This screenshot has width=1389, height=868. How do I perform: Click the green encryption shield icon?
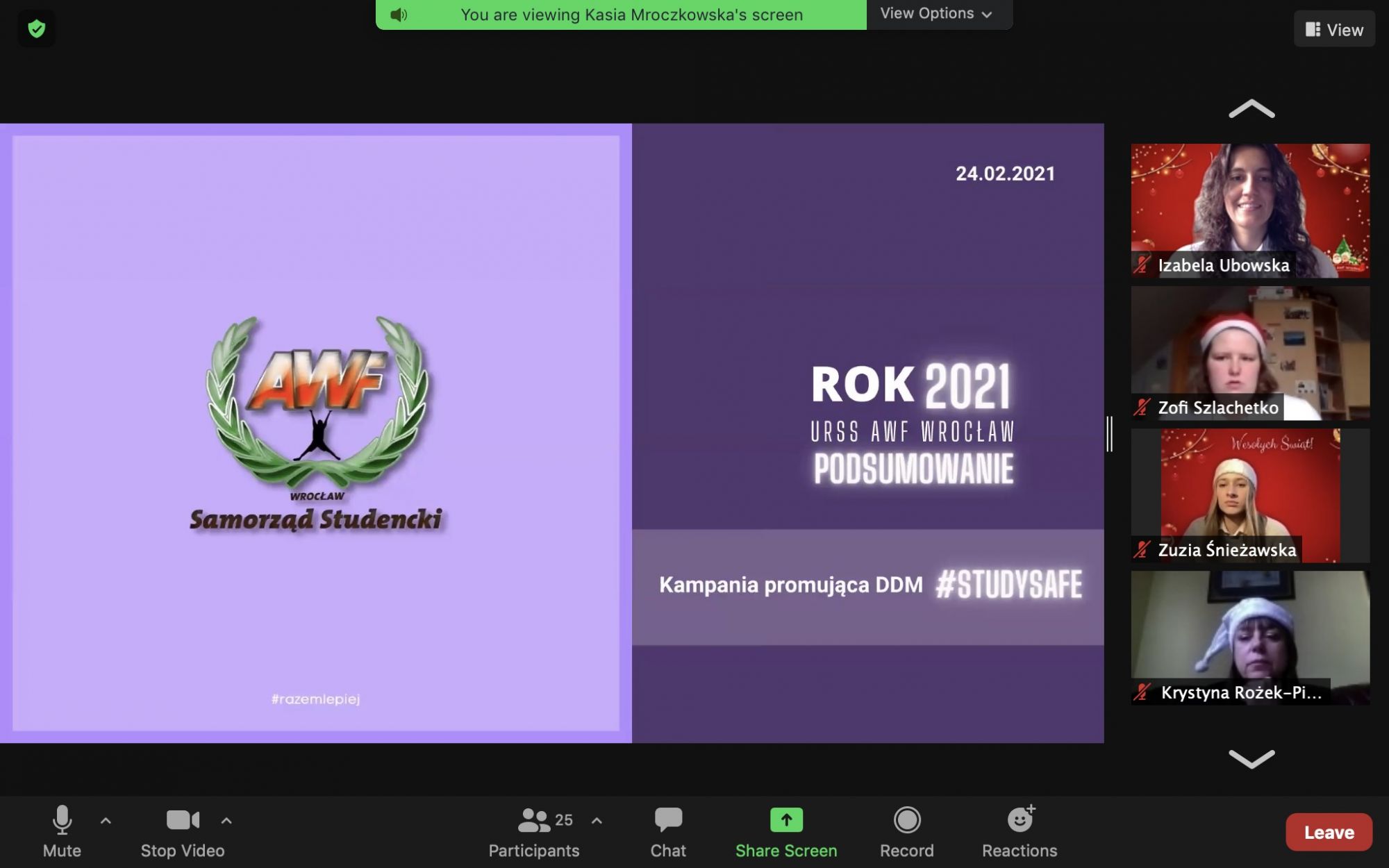[36, 28]
